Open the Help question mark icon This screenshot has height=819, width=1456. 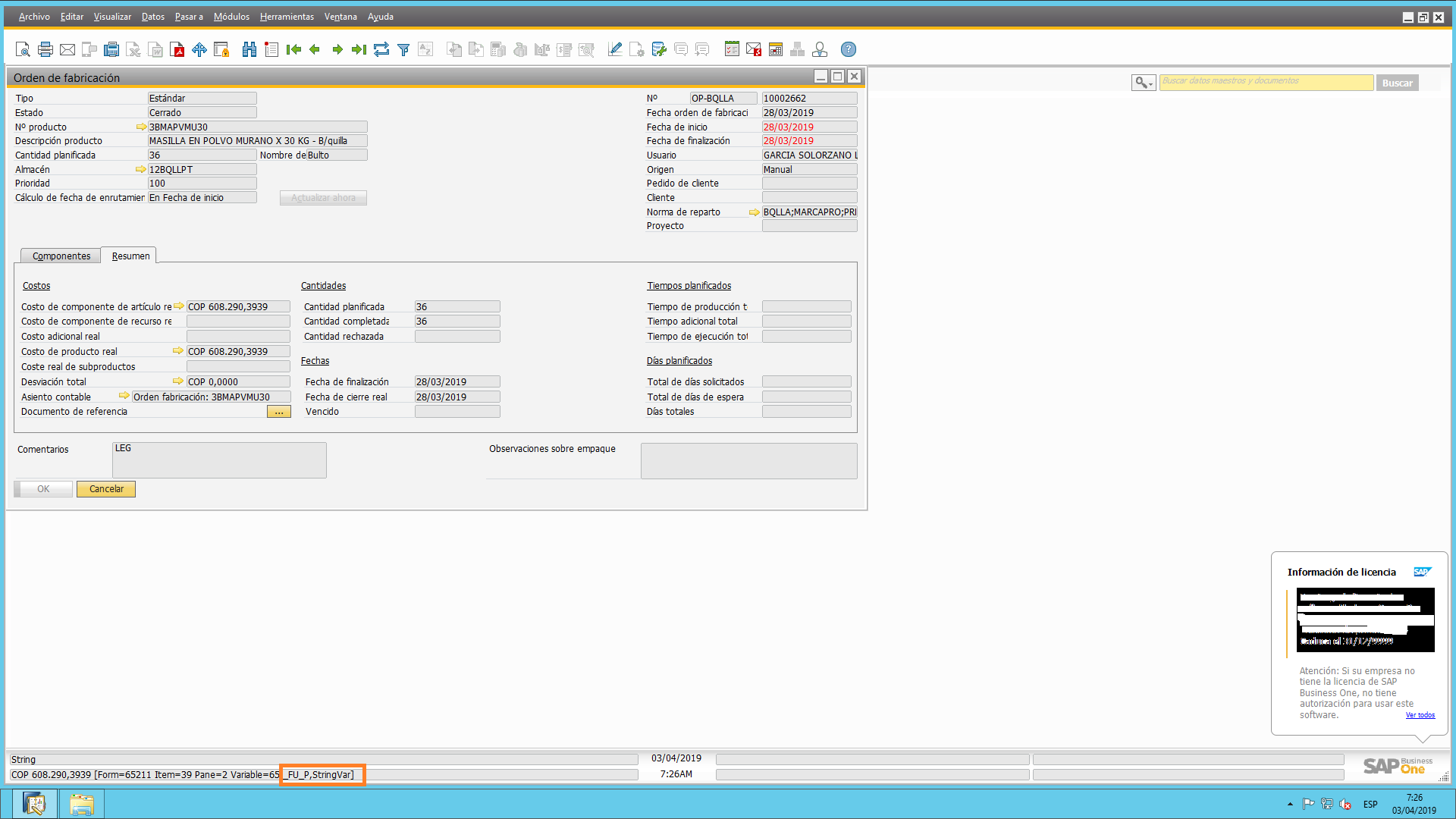(x=849, y=49)
